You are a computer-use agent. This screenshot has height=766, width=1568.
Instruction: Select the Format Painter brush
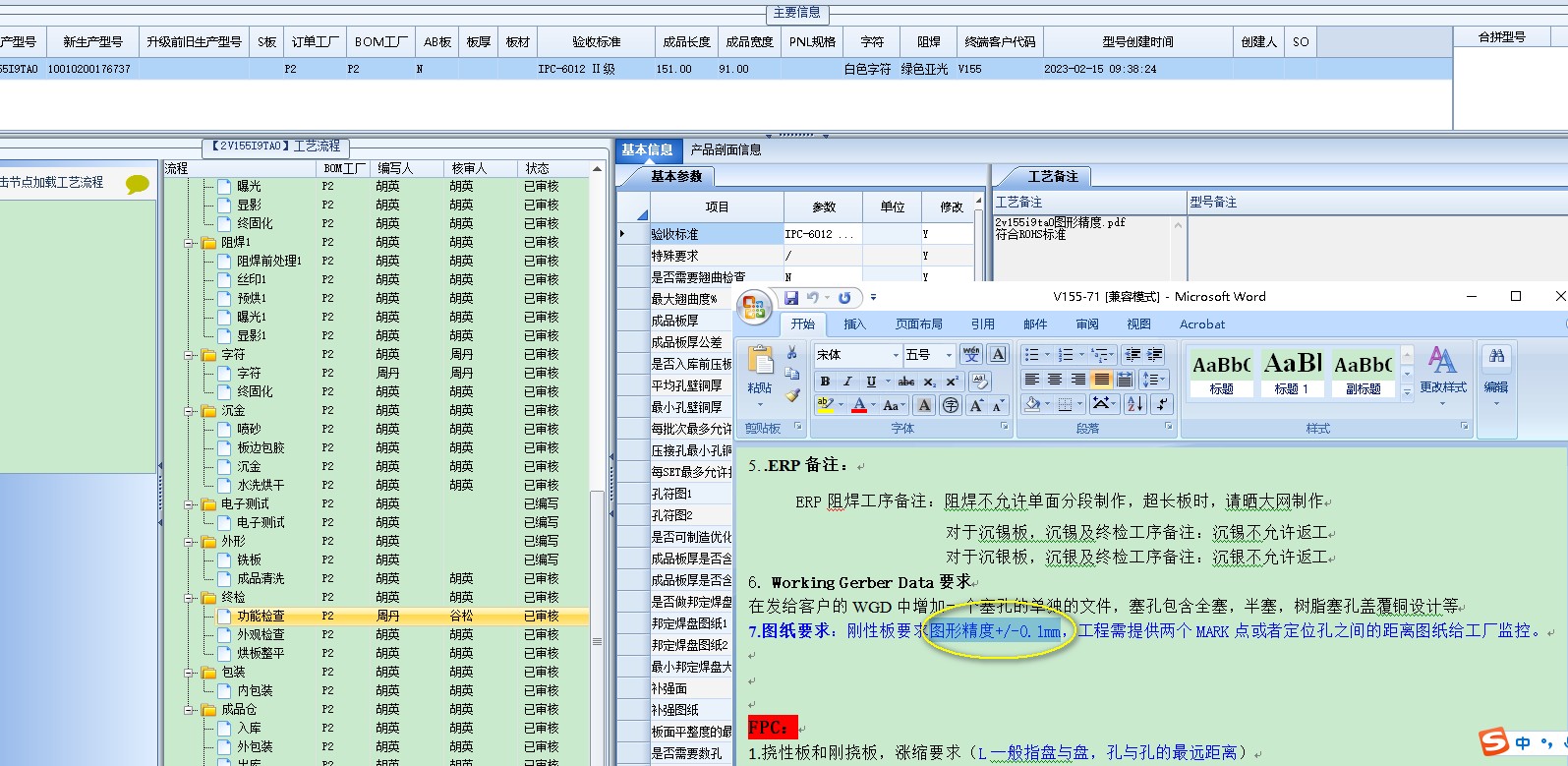792,395
